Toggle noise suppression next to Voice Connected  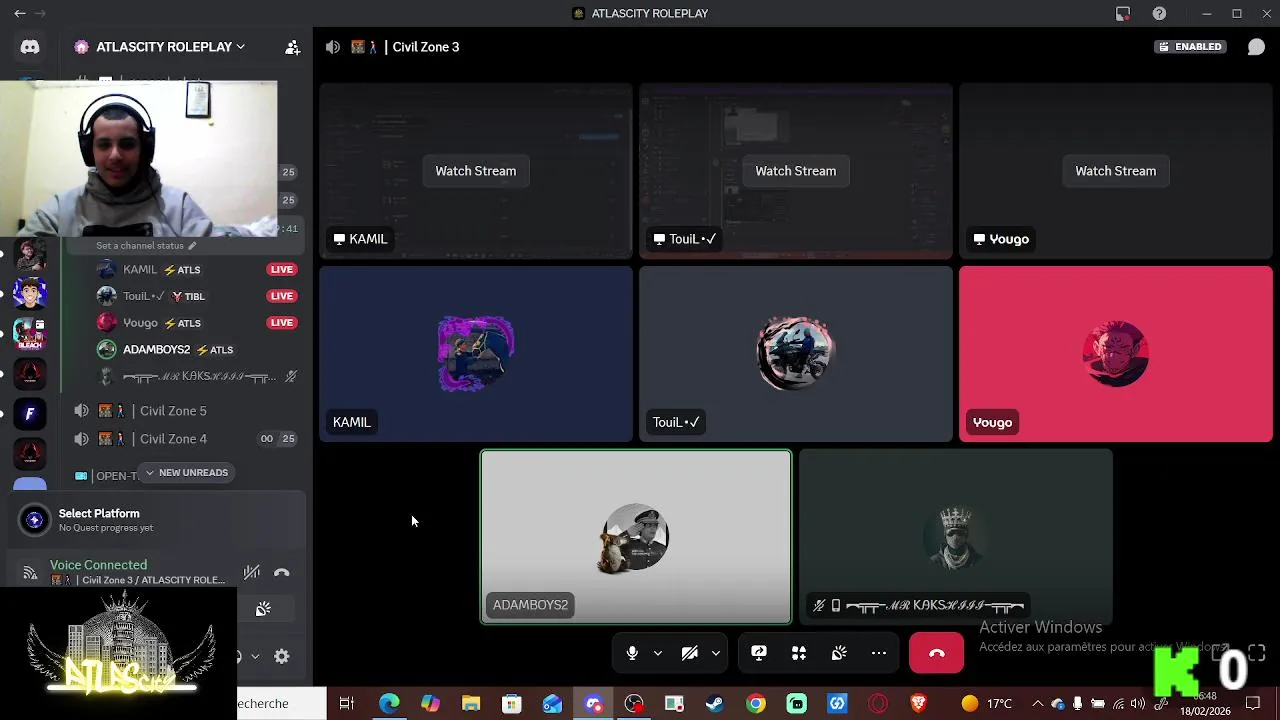pos(252,572)
